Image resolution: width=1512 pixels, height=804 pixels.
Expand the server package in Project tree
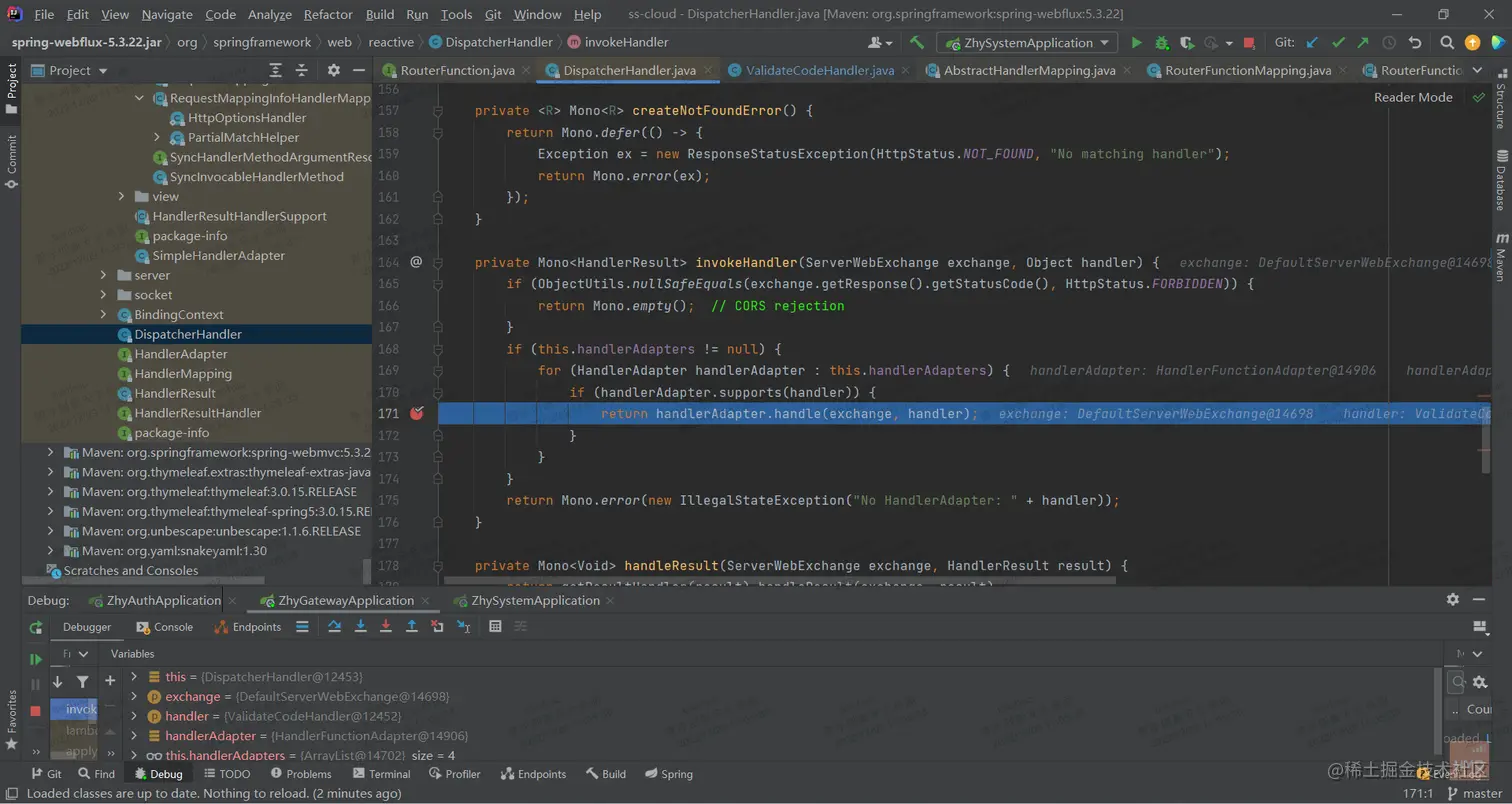[103, 275]
